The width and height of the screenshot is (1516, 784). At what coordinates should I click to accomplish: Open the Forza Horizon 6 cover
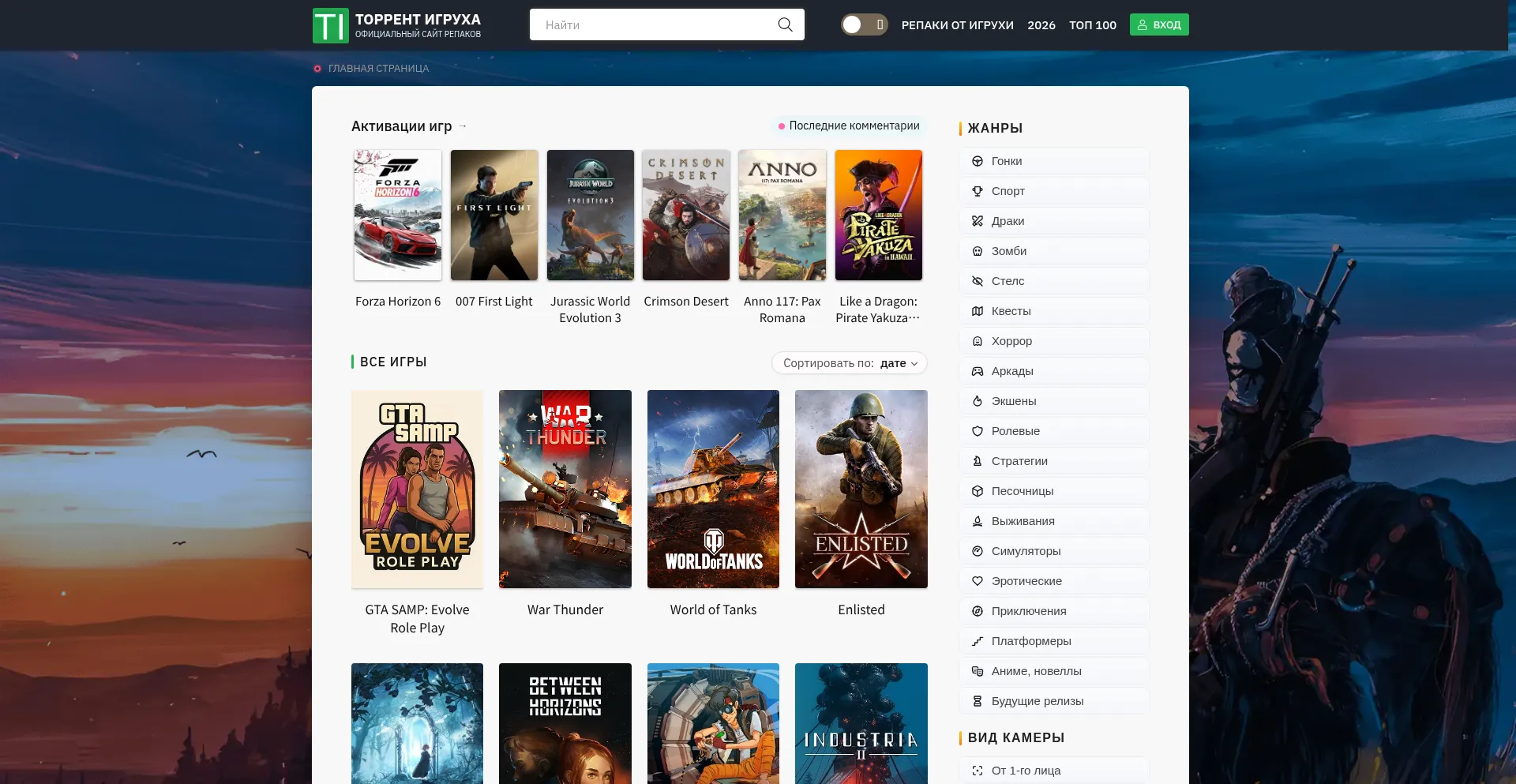[398, 215]
